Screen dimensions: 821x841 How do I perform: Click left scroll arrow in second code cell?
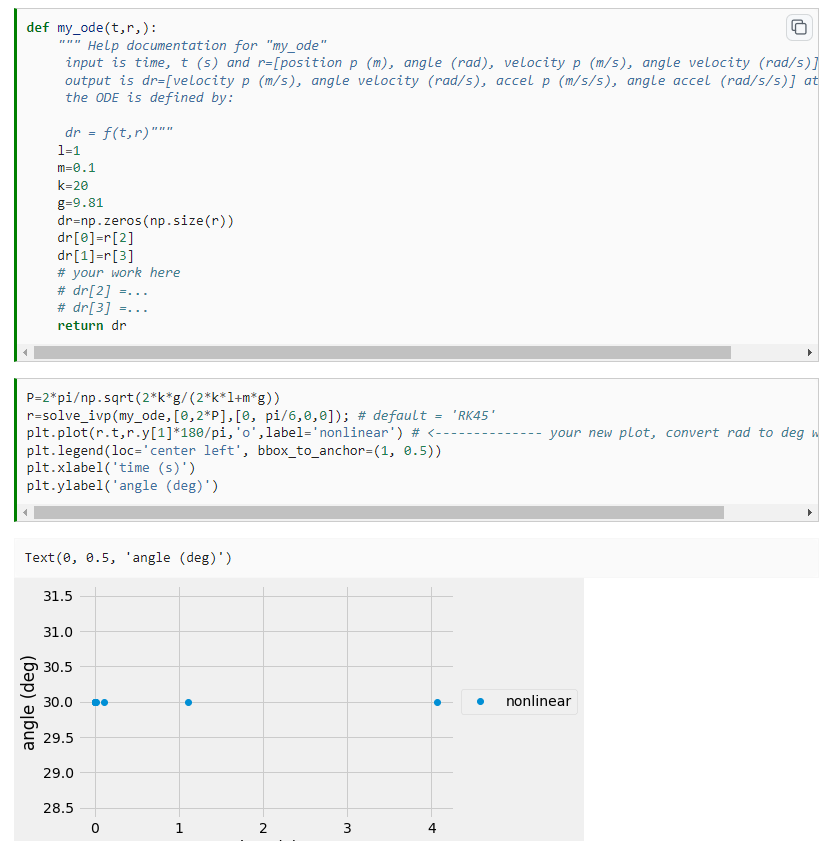[25, 513]
